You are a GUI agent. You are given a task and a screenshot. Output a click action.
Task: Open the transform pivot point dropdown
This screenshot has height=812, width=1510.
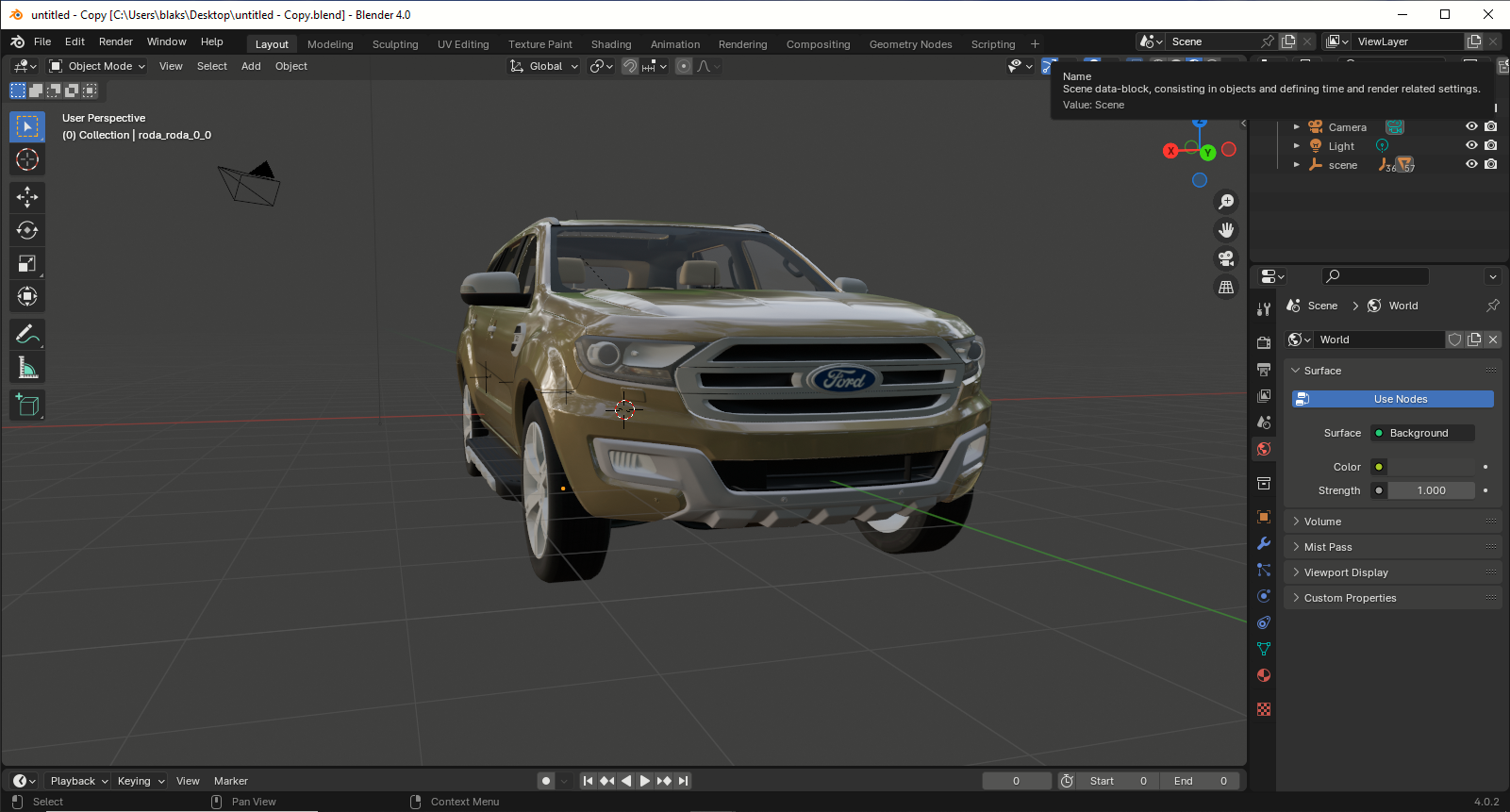coord(601,66)
